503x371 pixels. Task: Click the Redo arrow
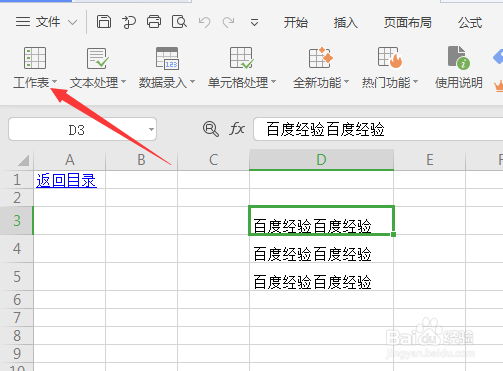tap(229, 22)
